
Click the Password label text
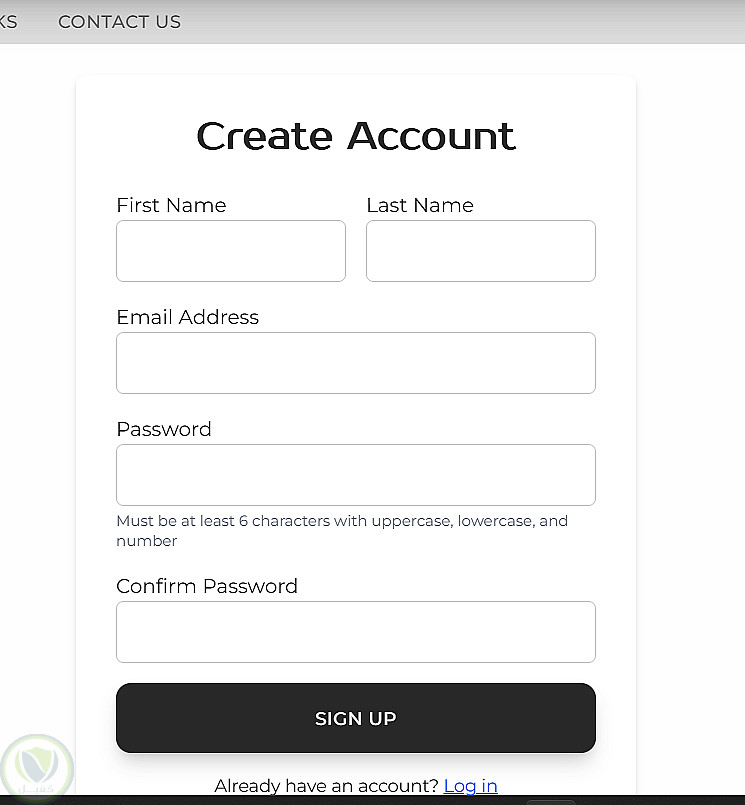(164, 429)
